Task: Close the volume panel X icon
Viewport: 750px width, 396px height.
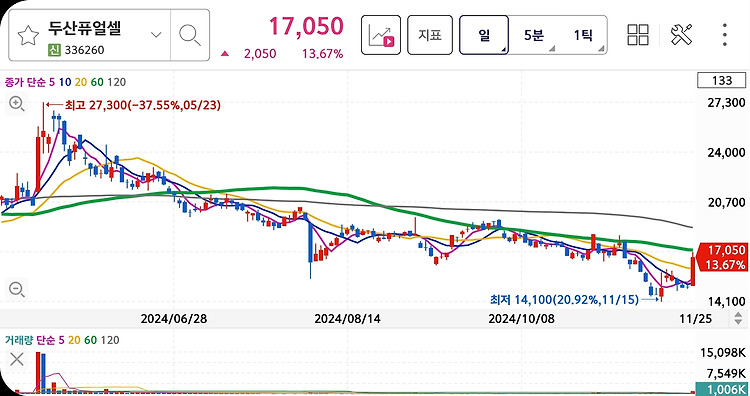Action: (x=17, y=359)
